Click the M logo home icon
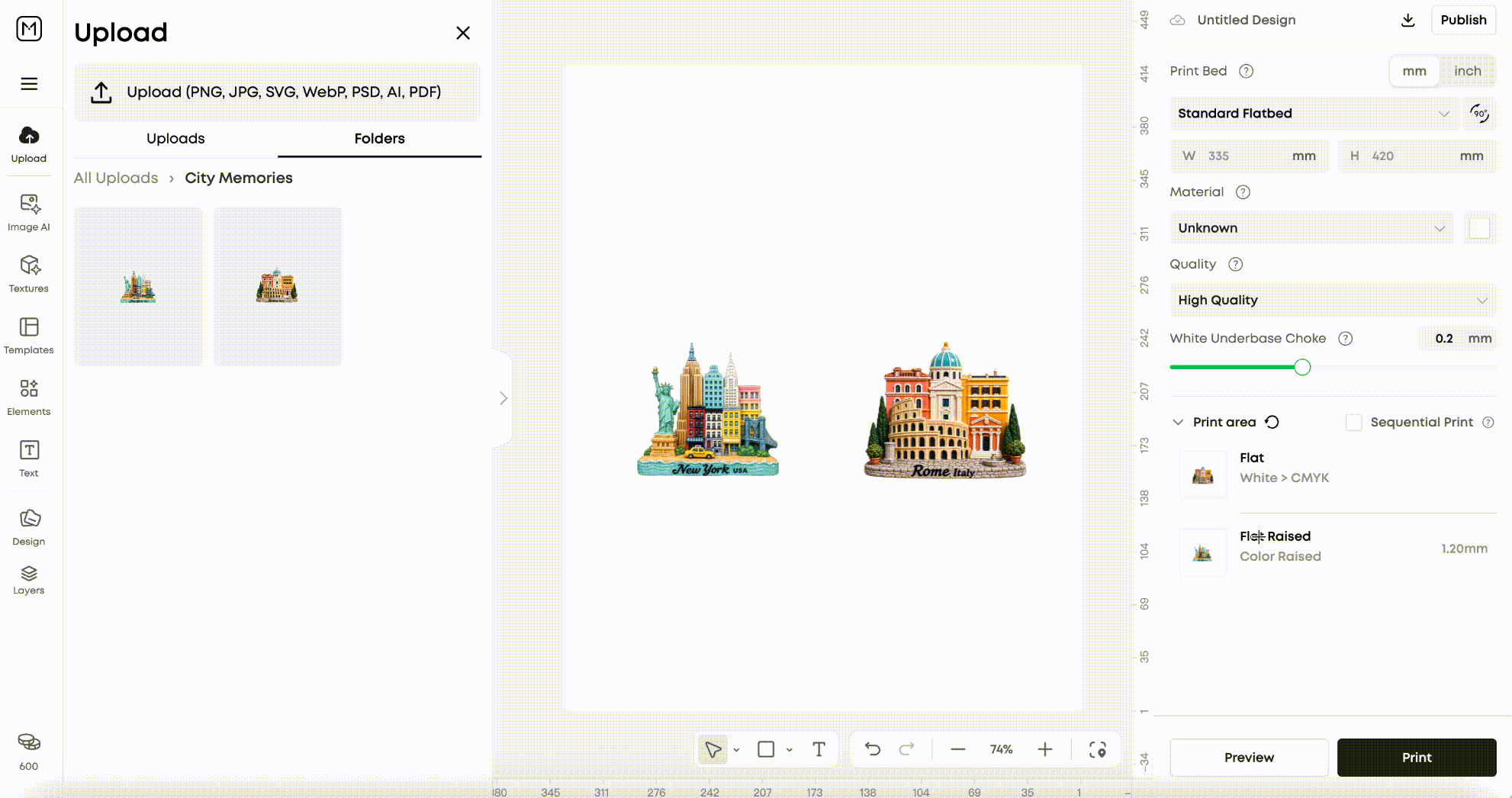The height and width of the screenshot is (798, 1512). (x=29, y=29)
